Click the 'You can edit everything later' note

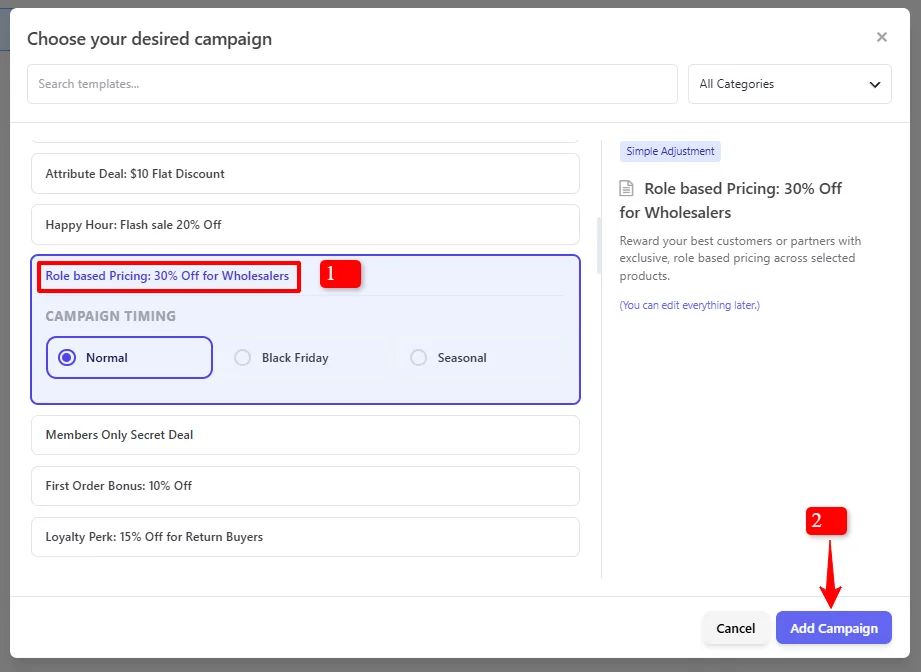(x=690, y=305)
